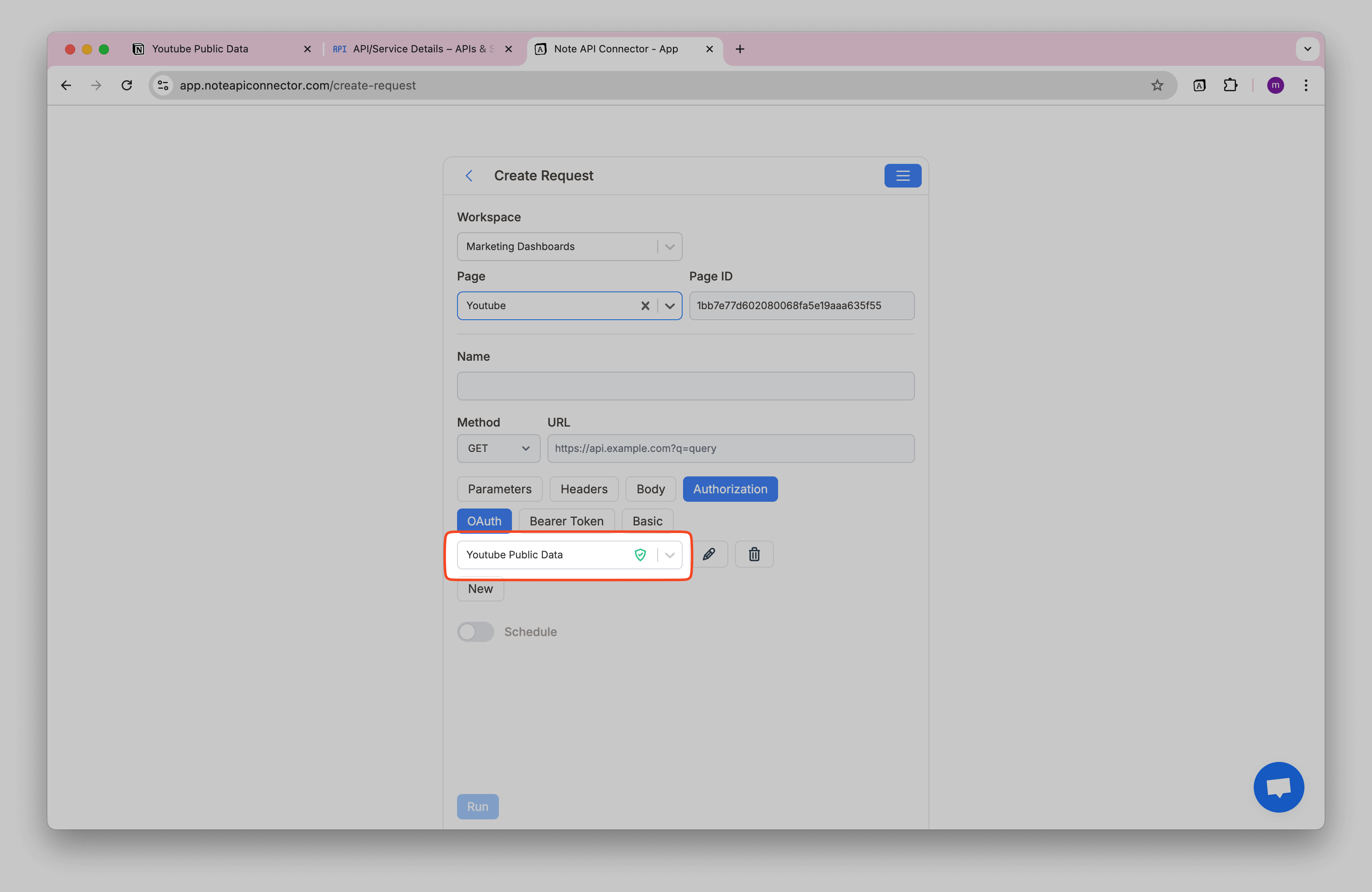The image size is (1372, 892).
Task: Expand the Youtube Public Data OAuth dropdown
Action: pyautogui.click(x=669, y=555)
